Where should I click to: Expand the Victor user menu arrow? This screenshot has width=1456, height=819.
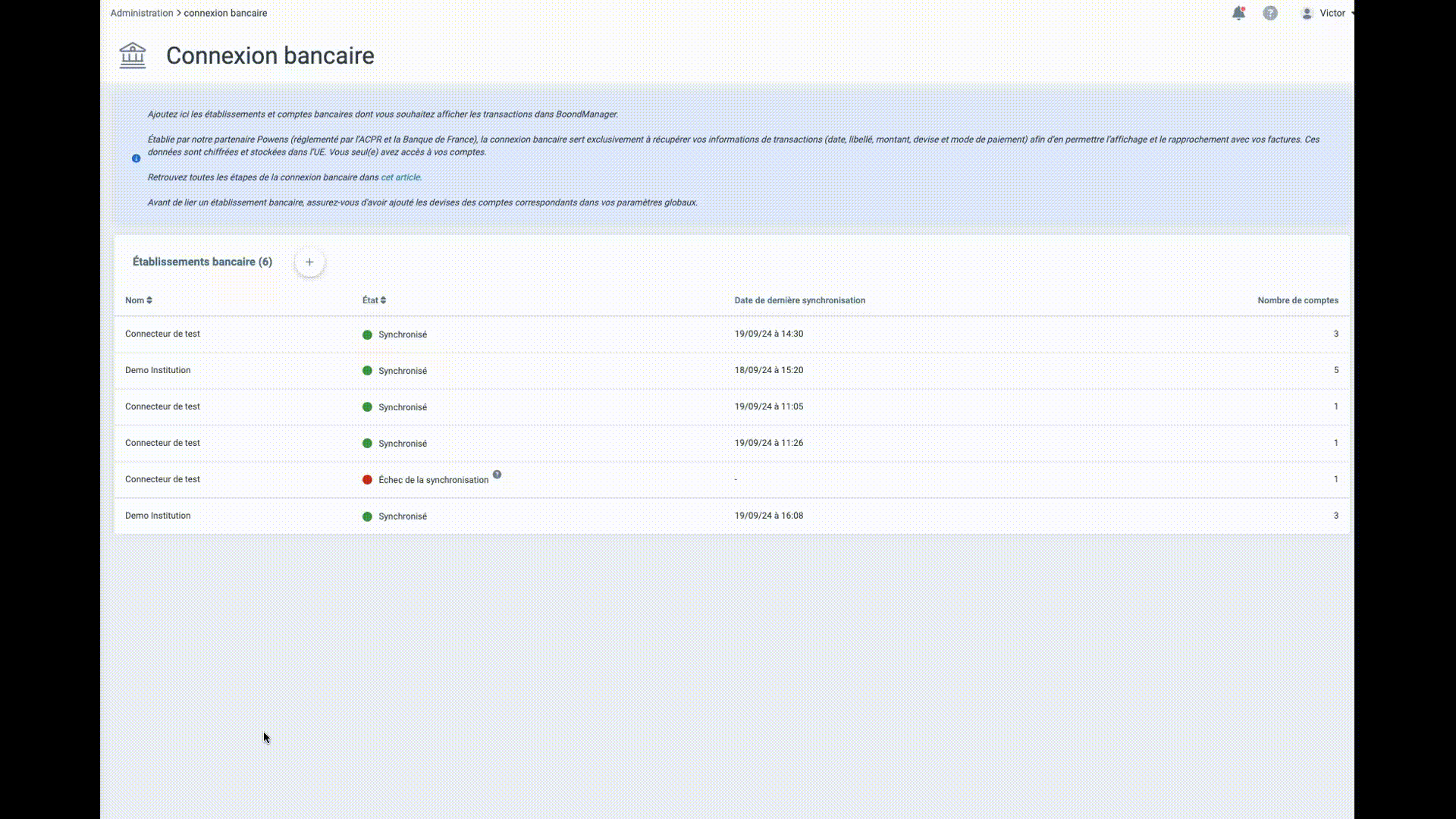tap(1352, 13)
